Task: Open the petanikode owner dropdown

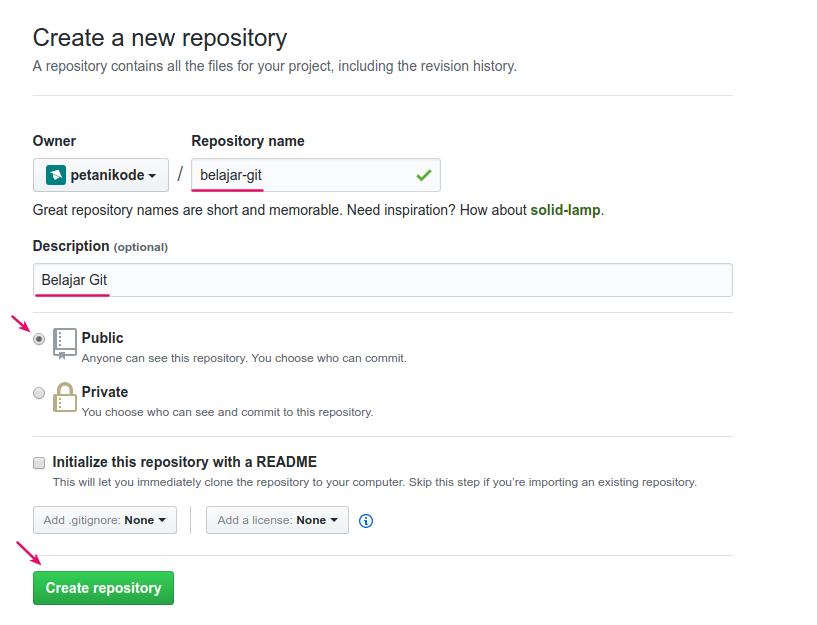Action: click(x=100, y=174)
